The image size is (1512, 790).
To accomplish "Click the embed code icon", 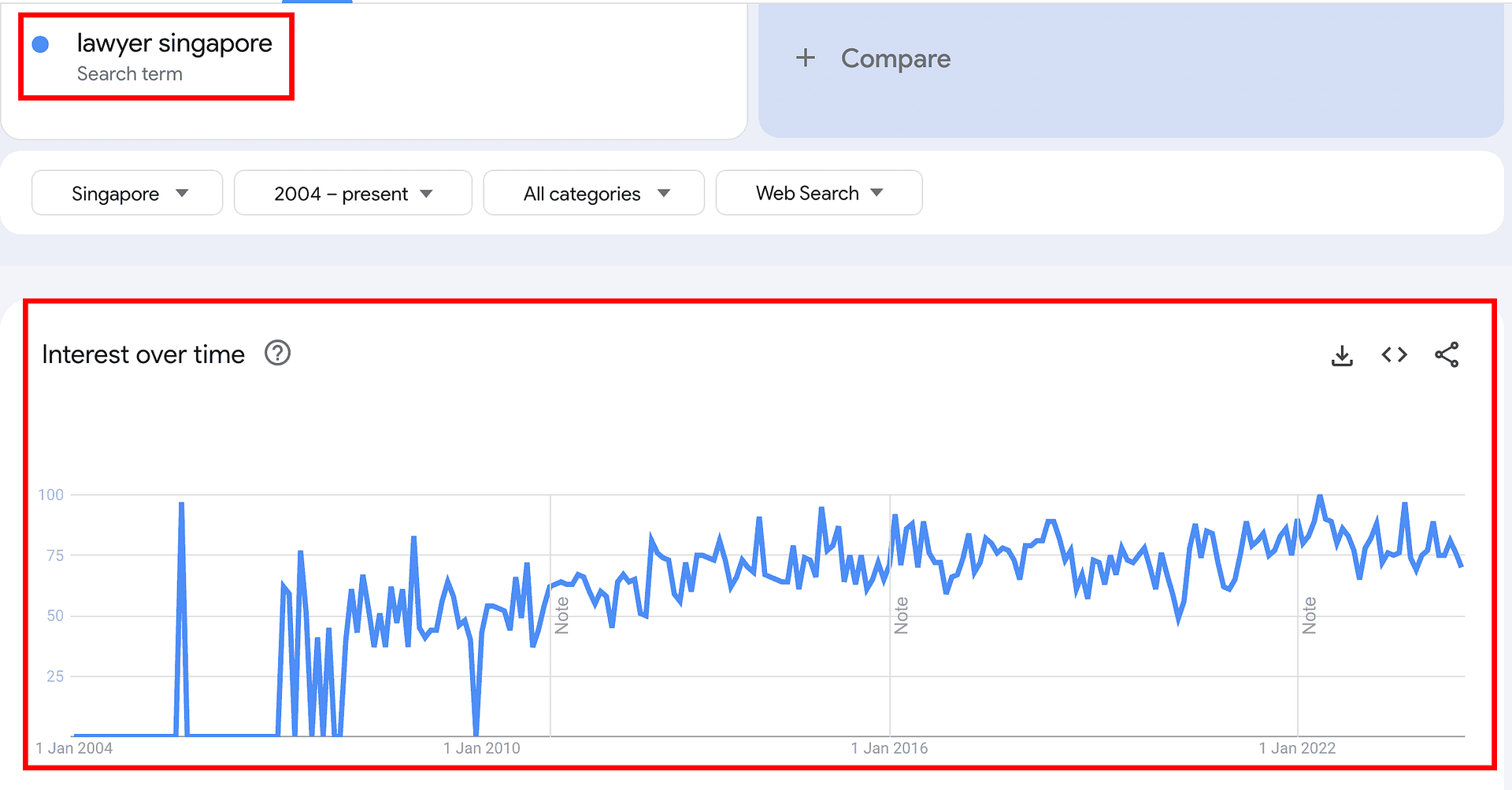I will tap(1394, 354).
